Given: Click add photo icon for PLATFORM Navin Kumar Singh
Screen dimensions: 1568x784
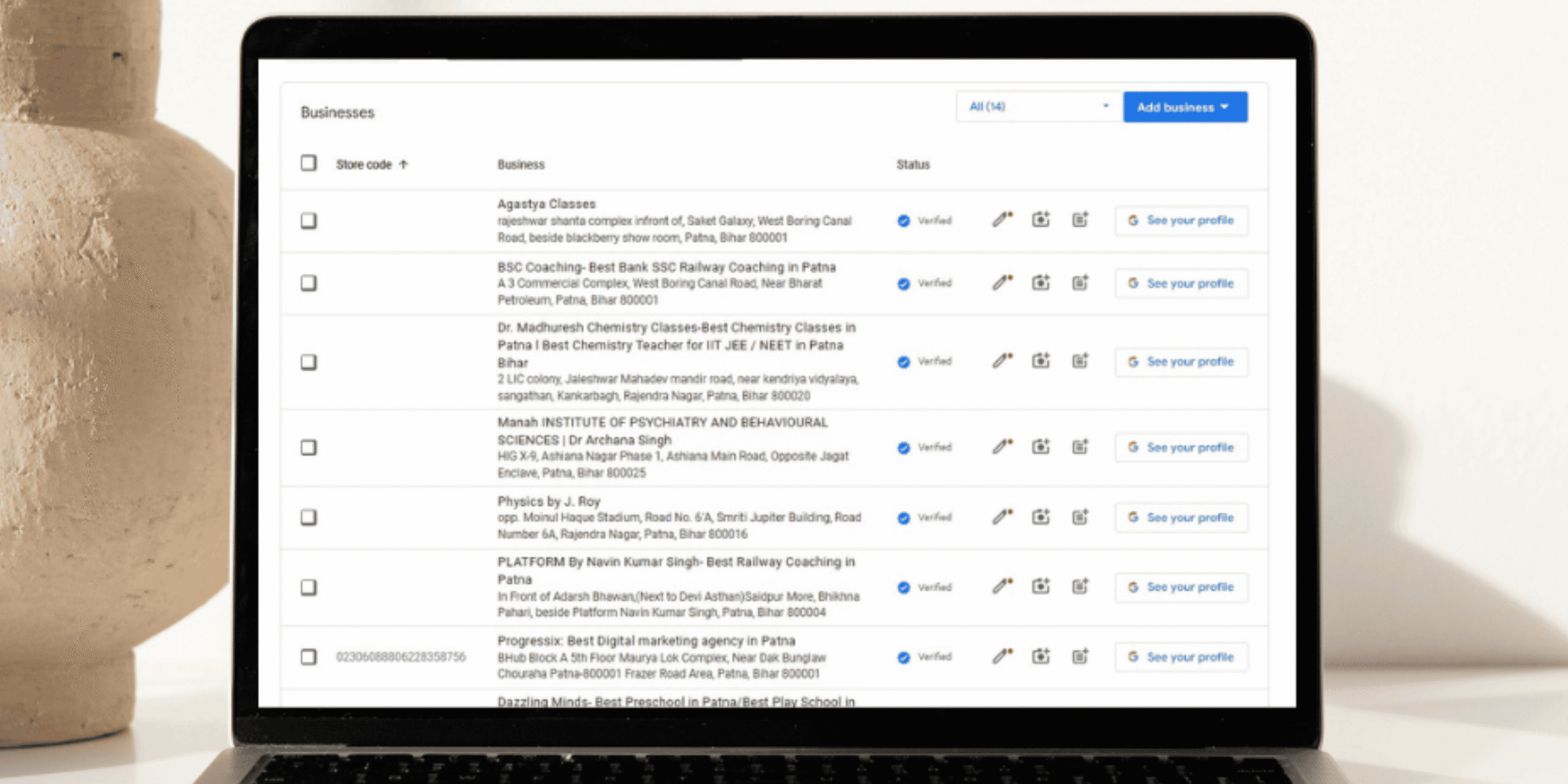Looking at the screenshot, I should pyautogui.click(x=1041, y=587).
